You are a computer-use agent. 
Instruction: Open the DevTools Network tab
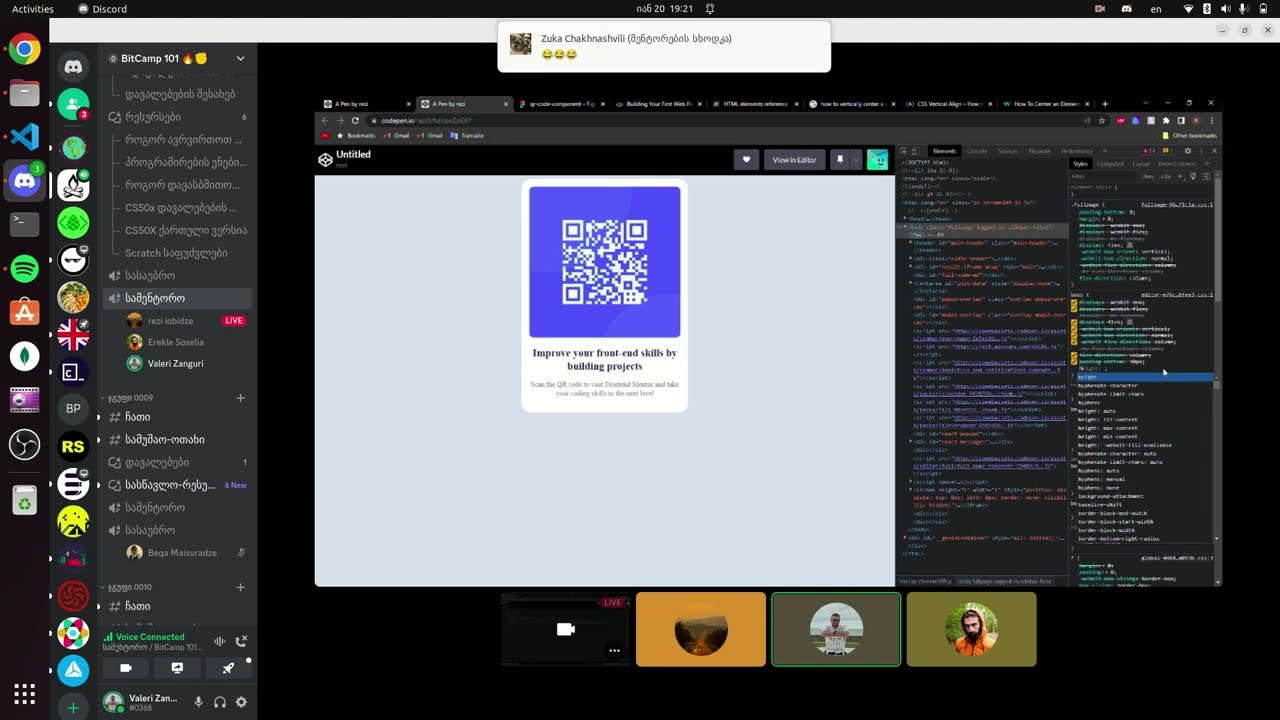pos(1040,151)
